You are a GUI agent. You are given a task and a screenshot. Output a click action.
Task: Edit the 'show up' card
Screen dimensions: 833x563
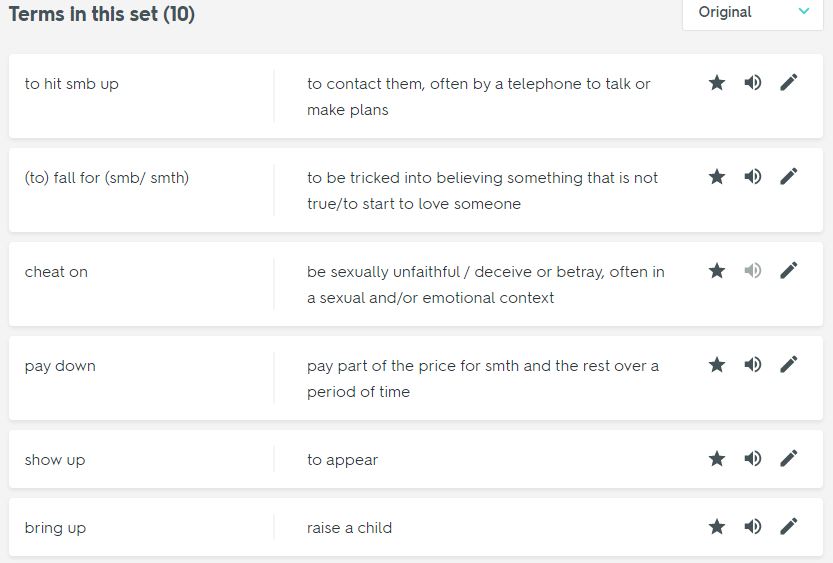click(789, 458)
